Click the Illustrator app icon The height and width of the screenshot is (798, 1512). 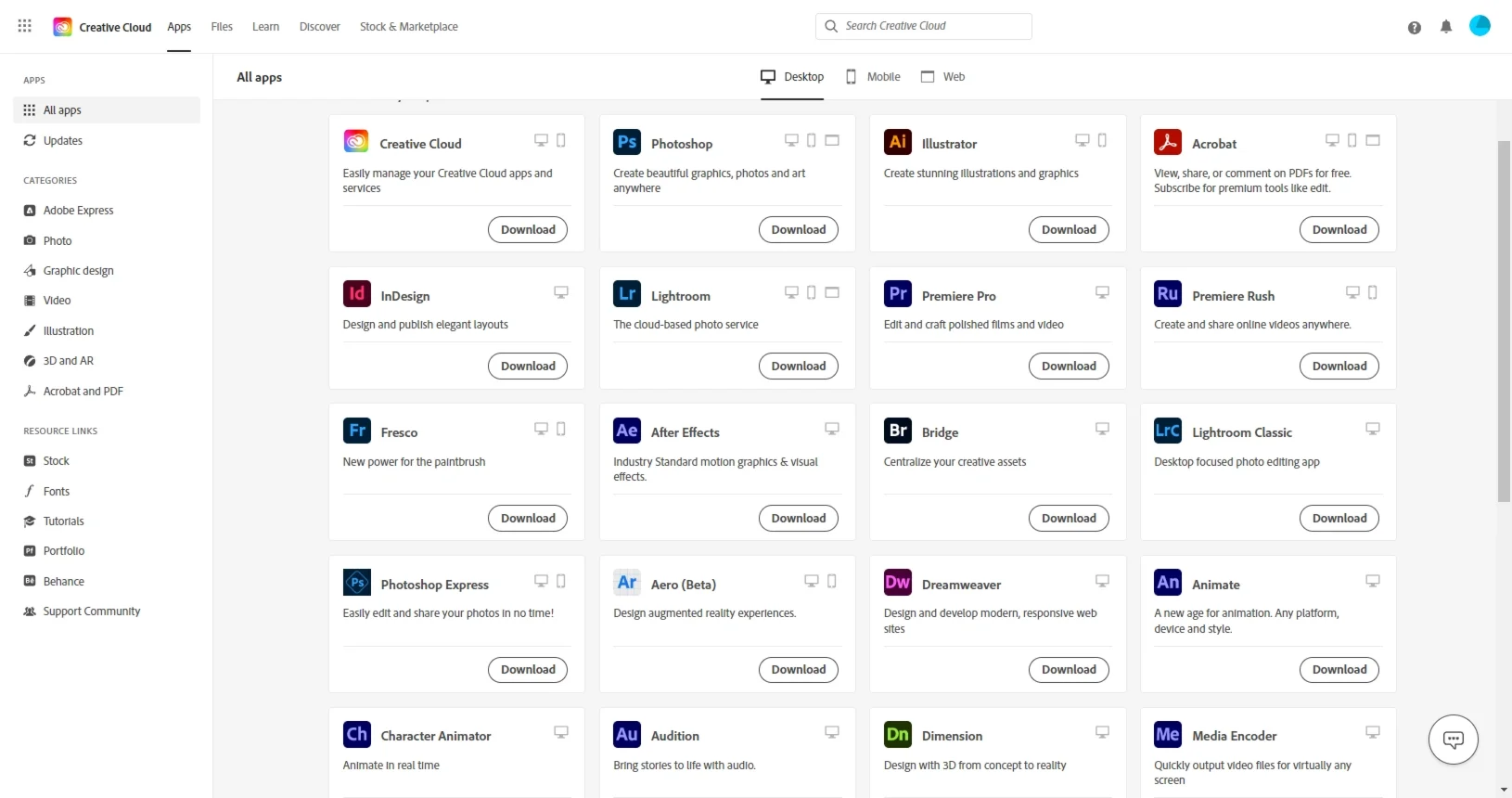point(898,142)
